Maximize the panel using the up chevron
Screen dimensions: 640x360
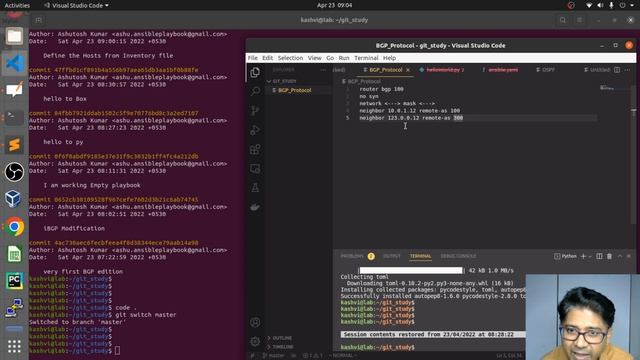pyautogui.click(x=620, y=256)
